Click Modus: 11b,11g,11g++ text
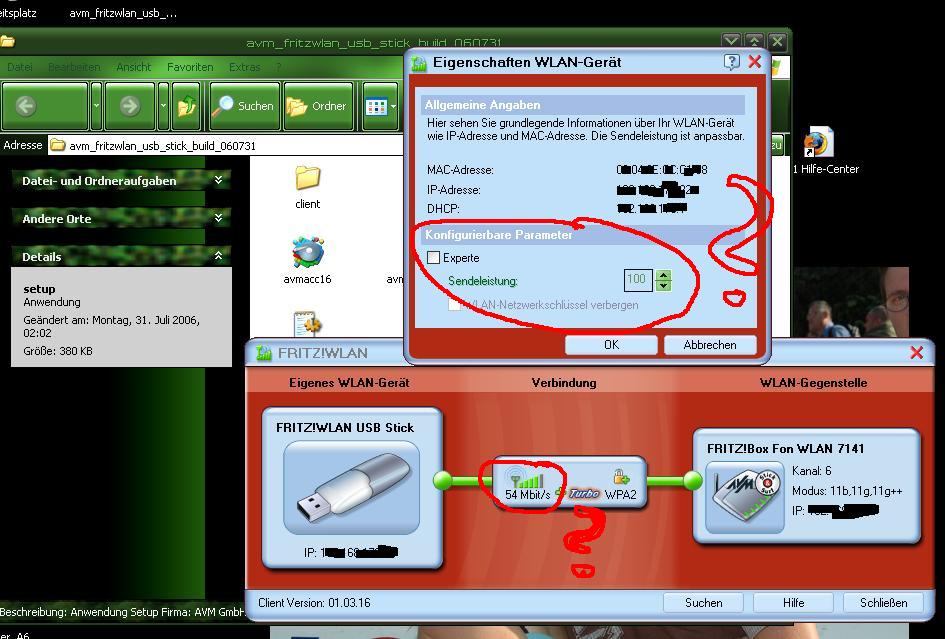The height and width of the screenshot is (639, 945). point(847,491)
